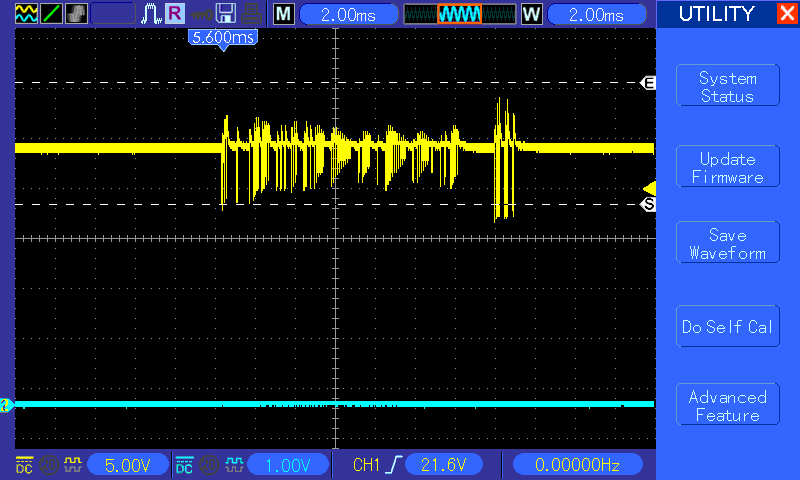Open the cyan channel 1.00V scale setting
The height and width of the screenshot is (480, 800).
(287, 465)
